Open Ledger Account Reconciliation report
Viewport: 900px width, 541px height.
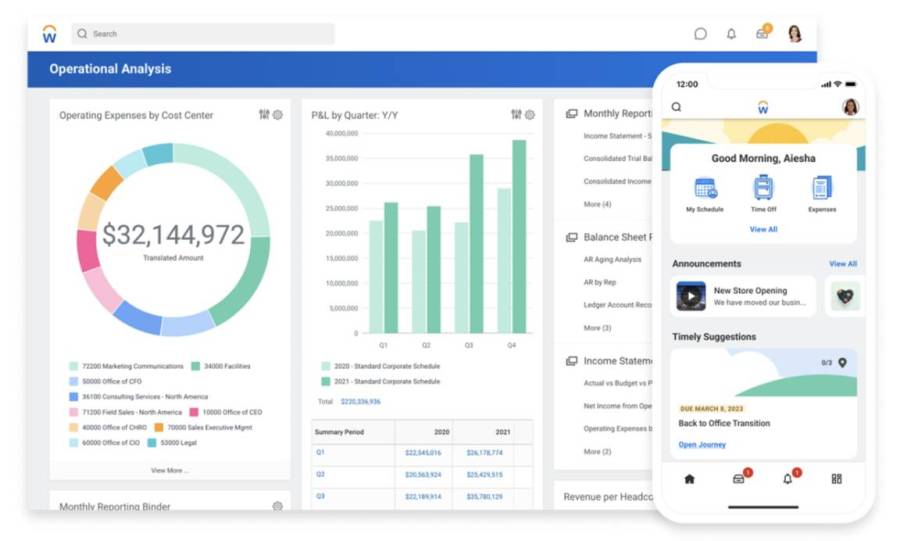618,305
